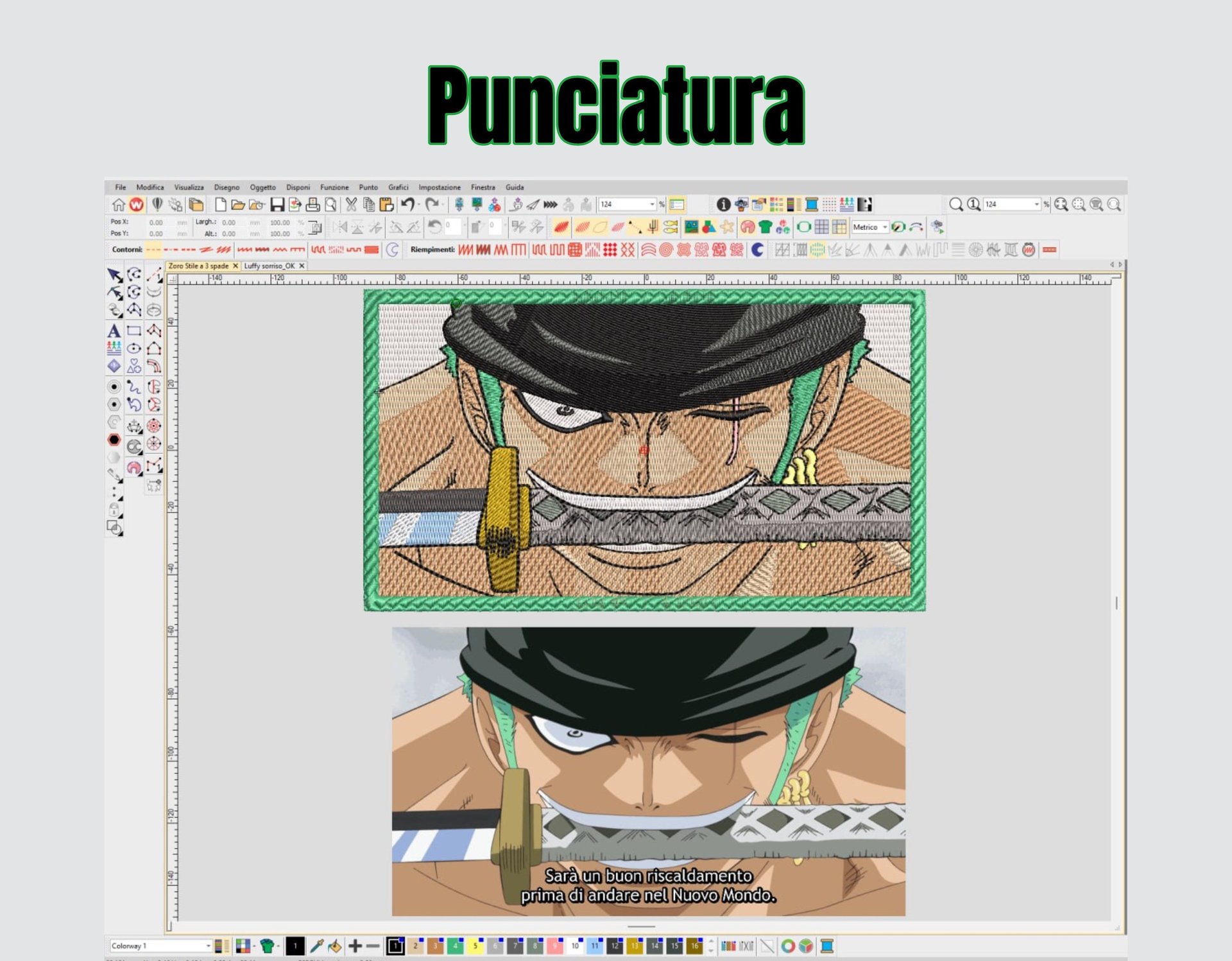Open the right zoom percentage dropdown
Screen dimensions: 1232x961
coord(1036,205)
